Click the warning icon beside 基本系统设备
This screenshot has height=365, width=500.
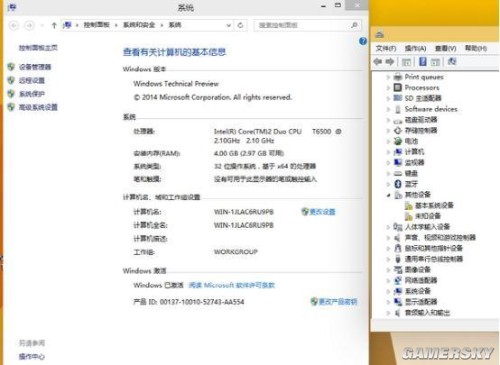click(409, 206)
